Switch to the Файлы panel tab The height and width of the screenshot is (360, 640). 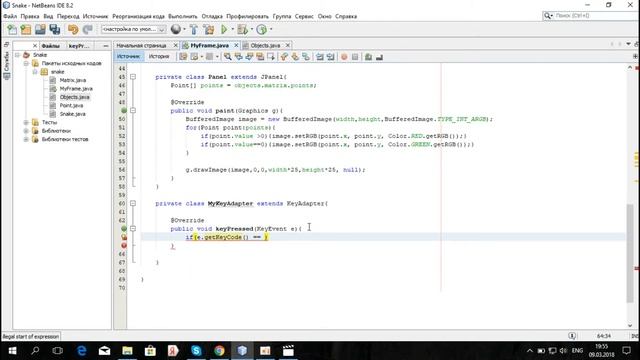(51, 46)
